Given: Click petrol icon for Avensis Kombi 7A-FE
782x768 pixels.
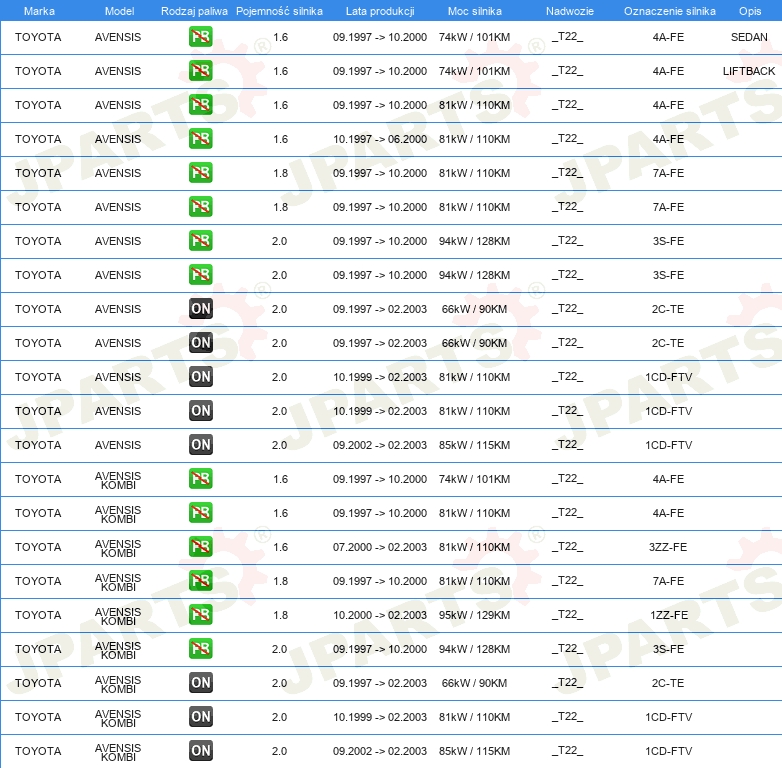Looking at the screenshot, I should tap(200, 580).
